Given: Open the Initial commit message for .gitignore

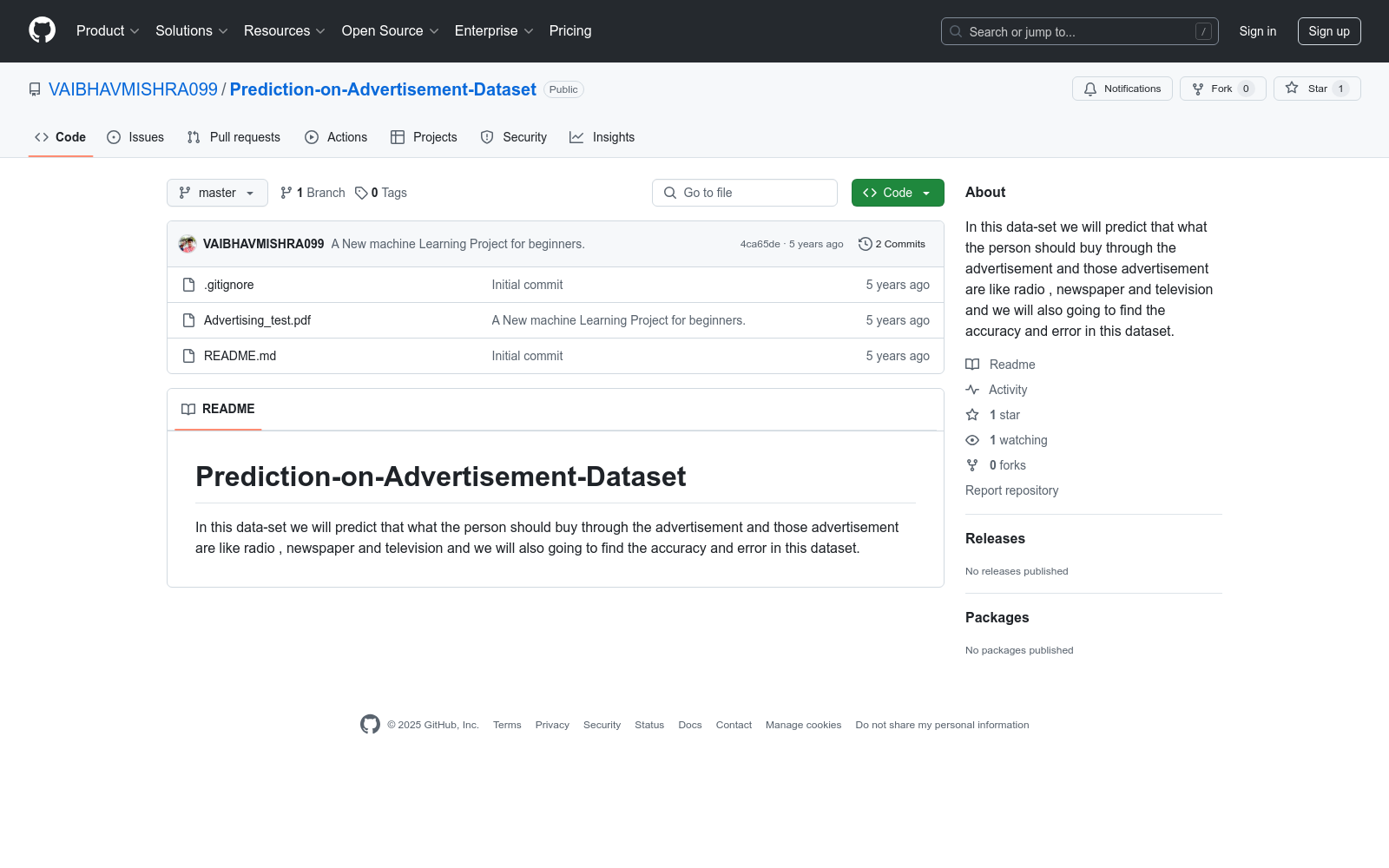Looking at the screenshot, I should [527, 285].
